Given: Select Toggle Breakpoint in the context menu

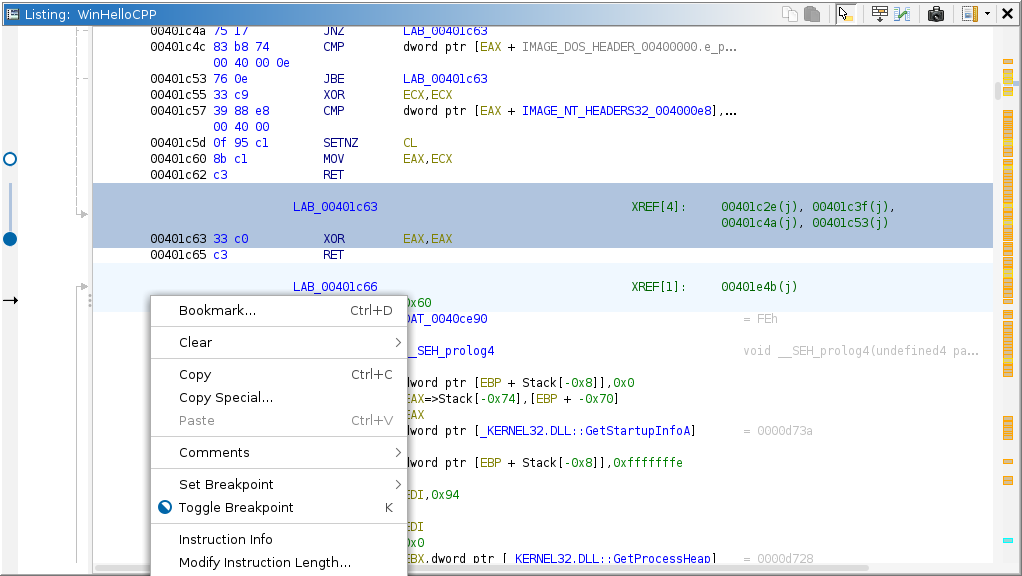Looking at the screenshot, I should tap(236, 508).
